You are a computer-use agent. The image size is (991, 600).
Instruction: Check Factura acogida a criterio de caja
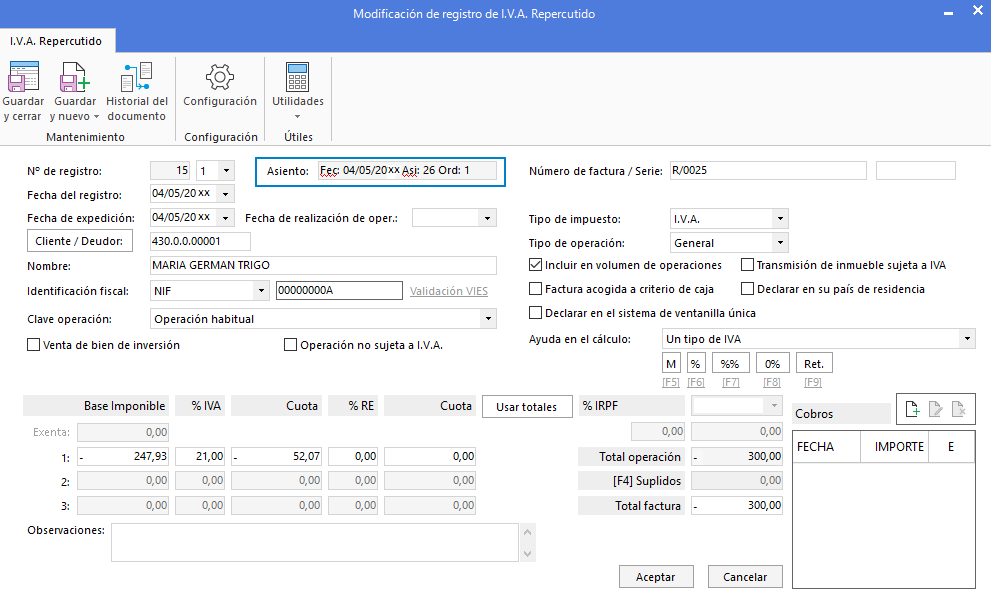click(535, 289)
